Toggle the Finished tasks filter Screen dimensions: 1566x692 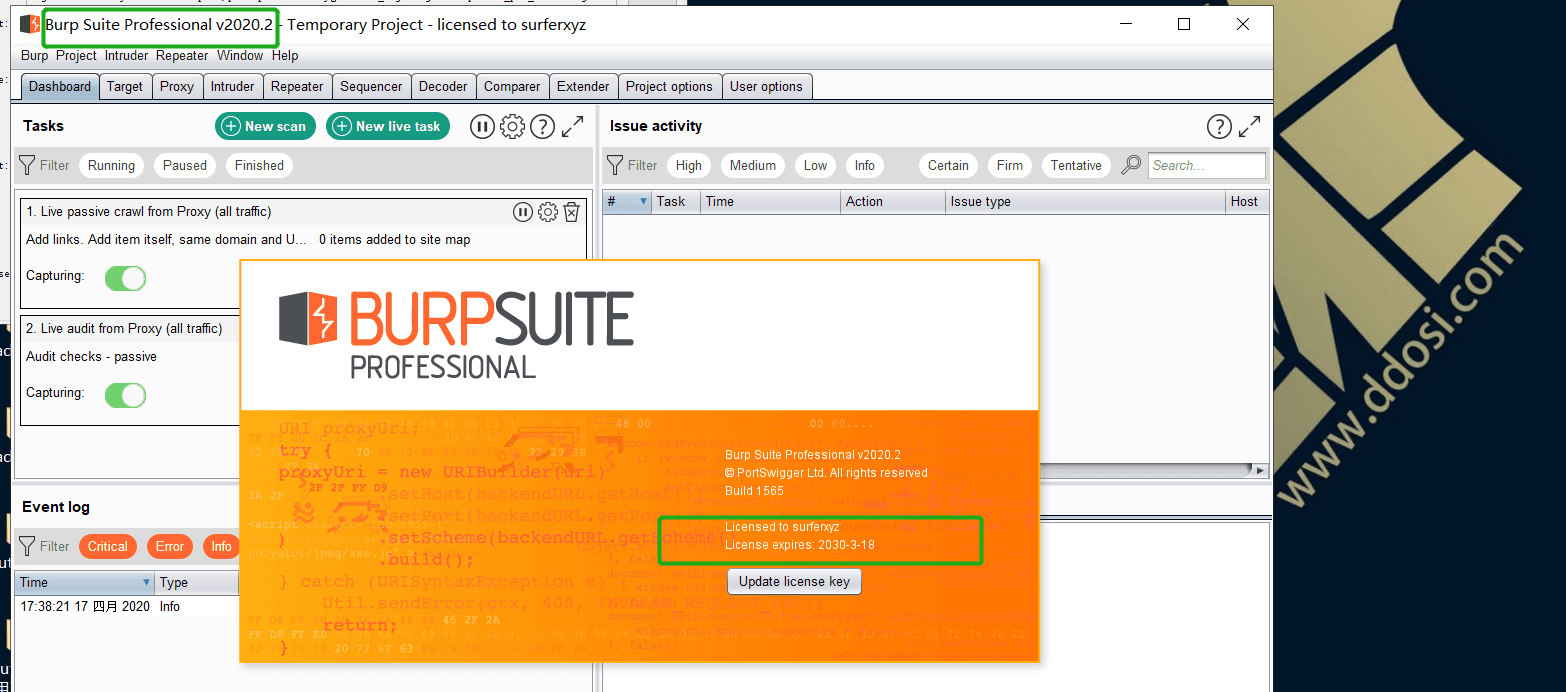[259, 165]
